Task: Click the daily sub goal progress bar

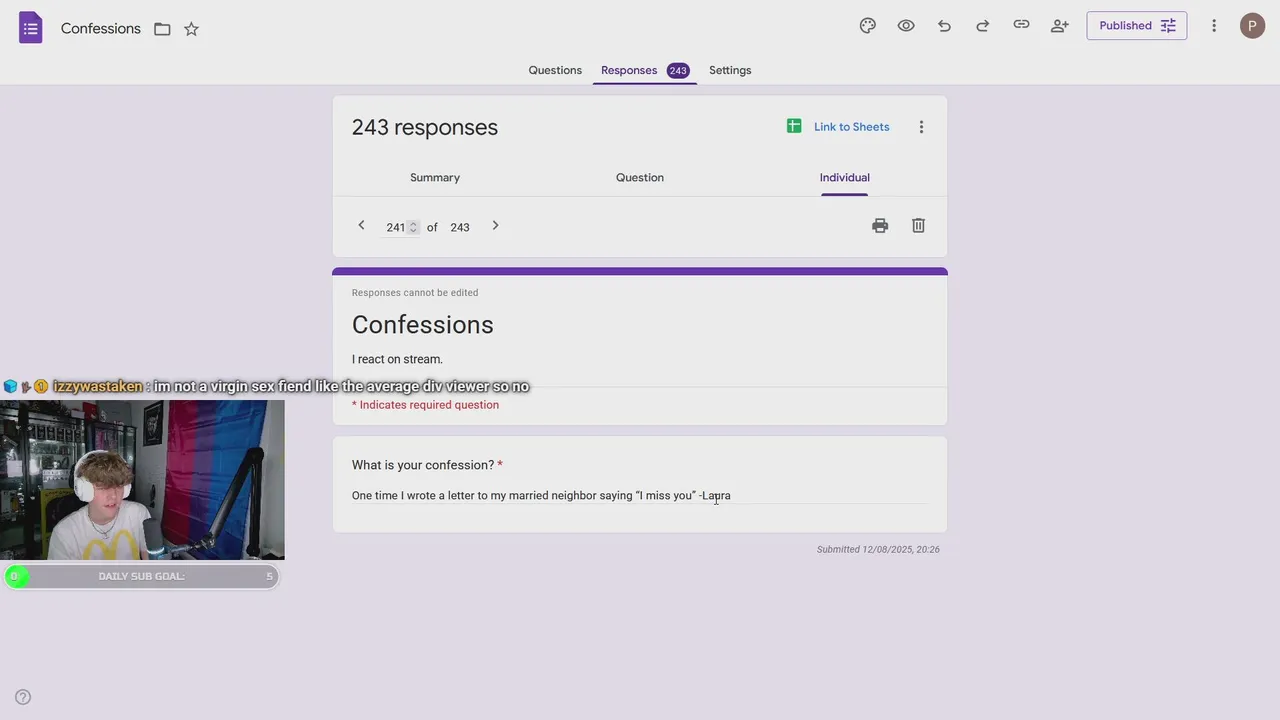Action: [x=141, y=576]
